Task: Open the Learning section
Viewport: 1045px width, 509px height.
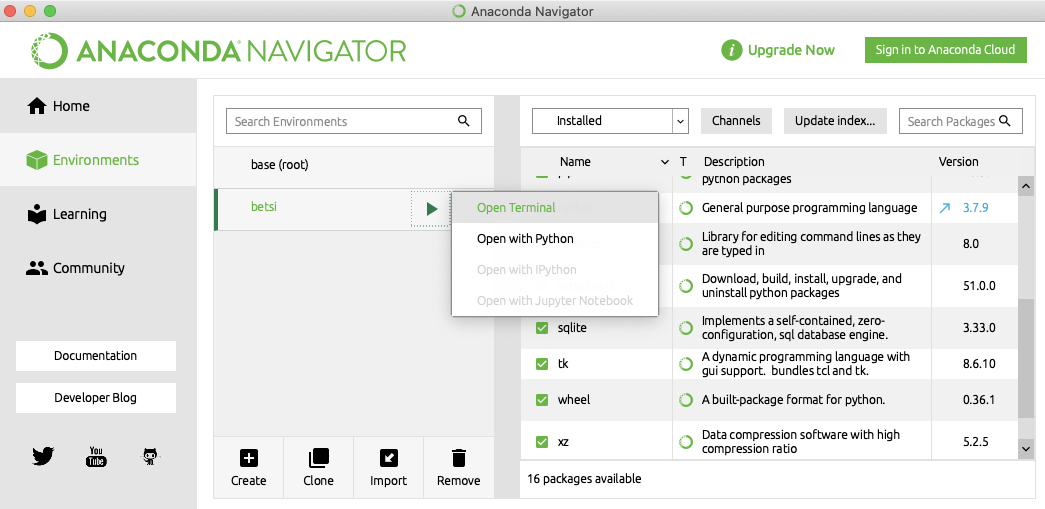Action: [x=66, y=214]
